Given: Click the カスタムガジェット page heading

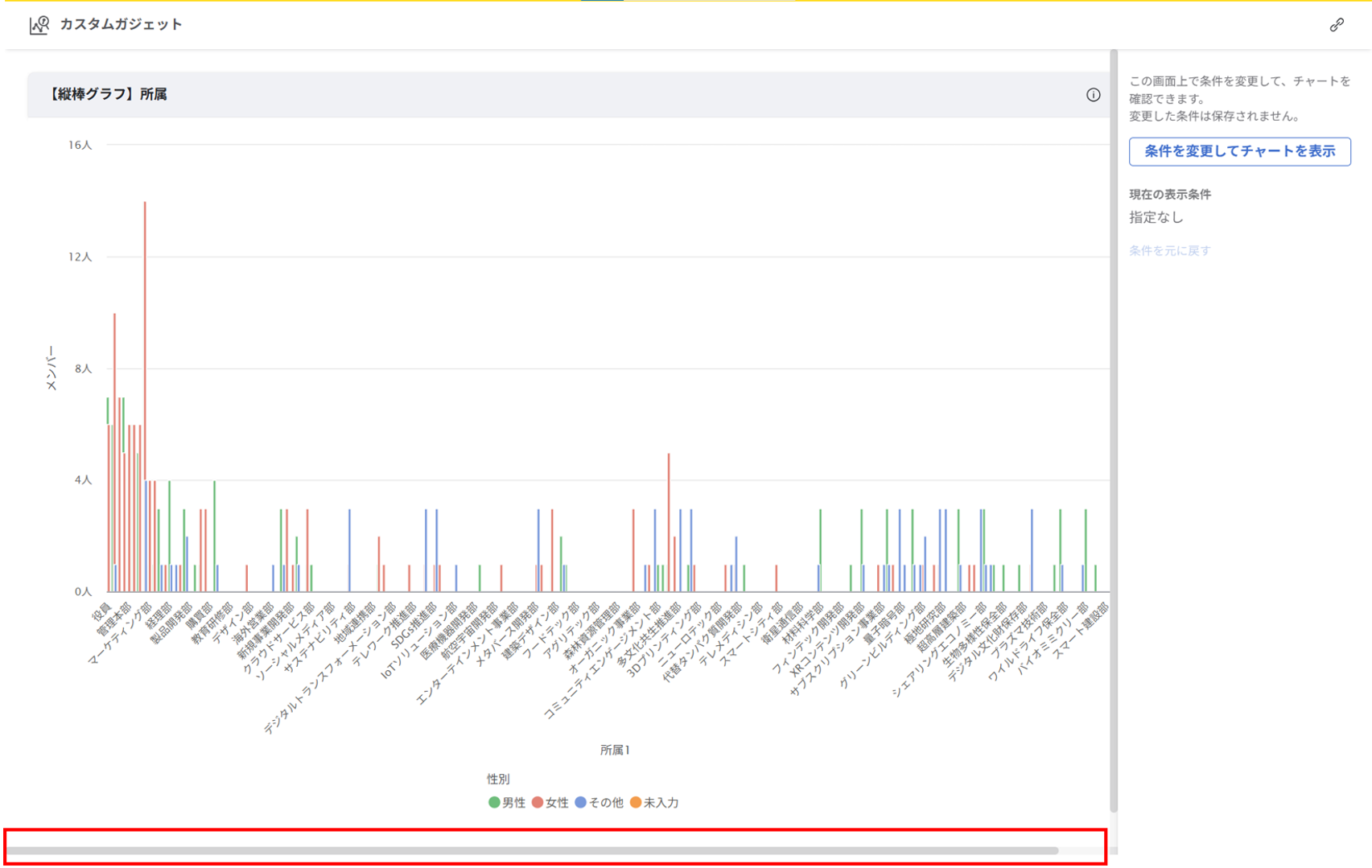Looking at the screenshot, I should point(121,25).
